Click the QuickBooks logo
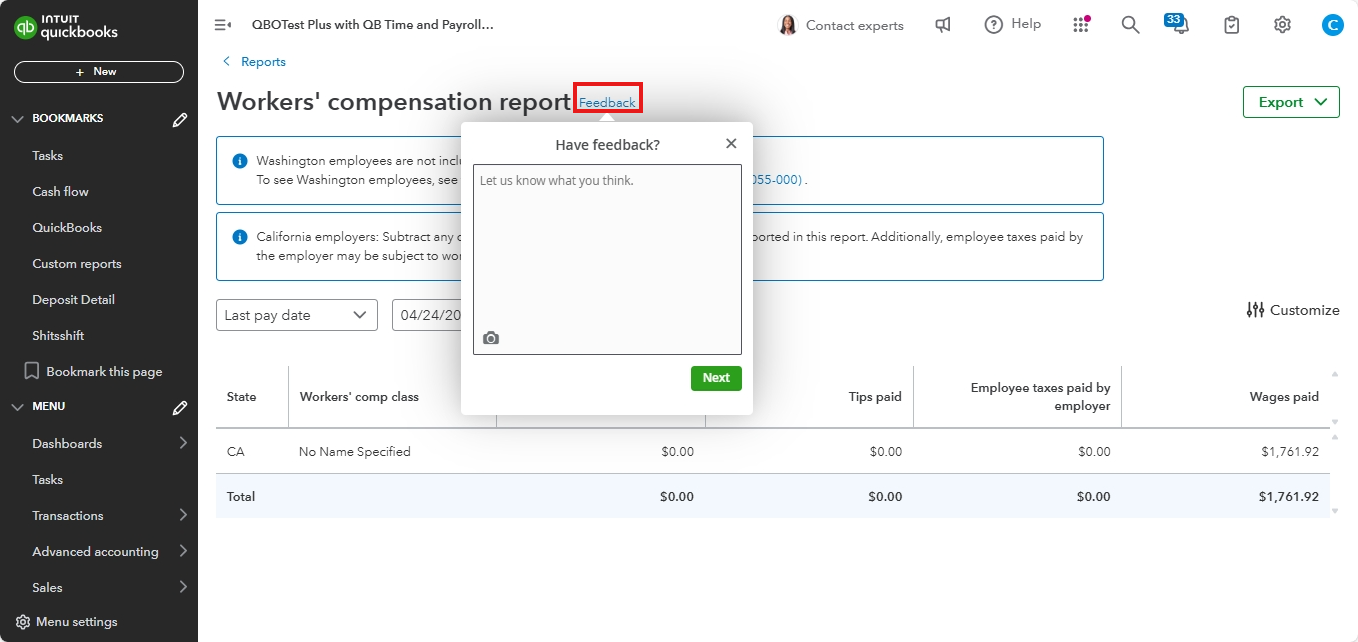This screenshot has width=1358, height=642. [x=66, y=26]
